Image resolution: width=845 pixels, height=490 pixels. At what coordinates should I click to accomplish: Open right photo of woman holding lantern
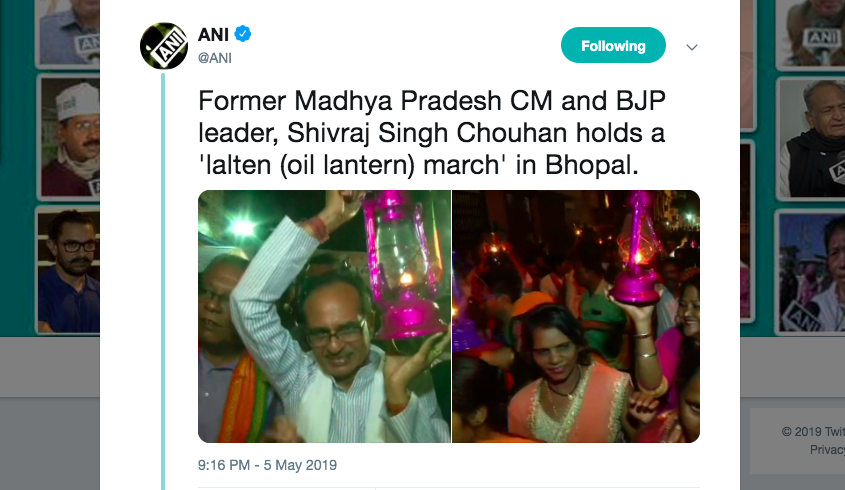click(576, 316)
